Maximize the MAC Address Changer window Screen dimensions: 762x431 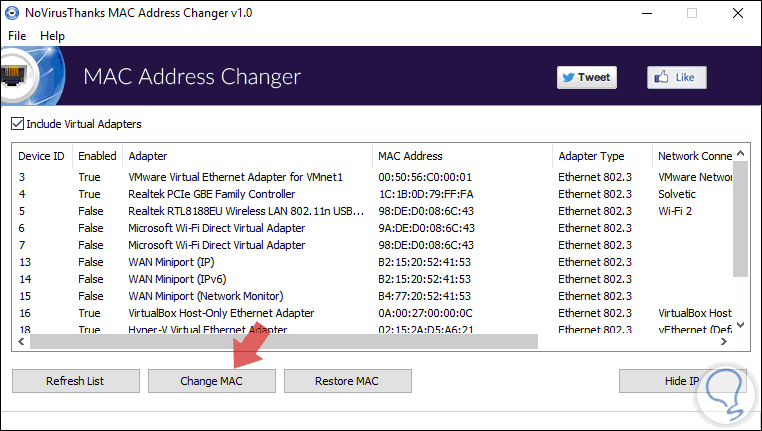(x=692, y=14)
